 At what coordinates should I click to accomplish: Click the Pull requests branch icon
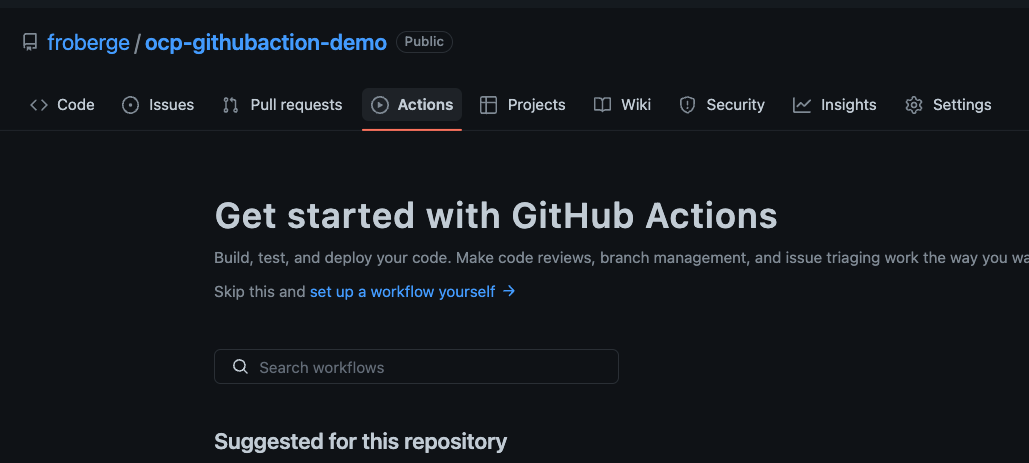click(230, 105)
